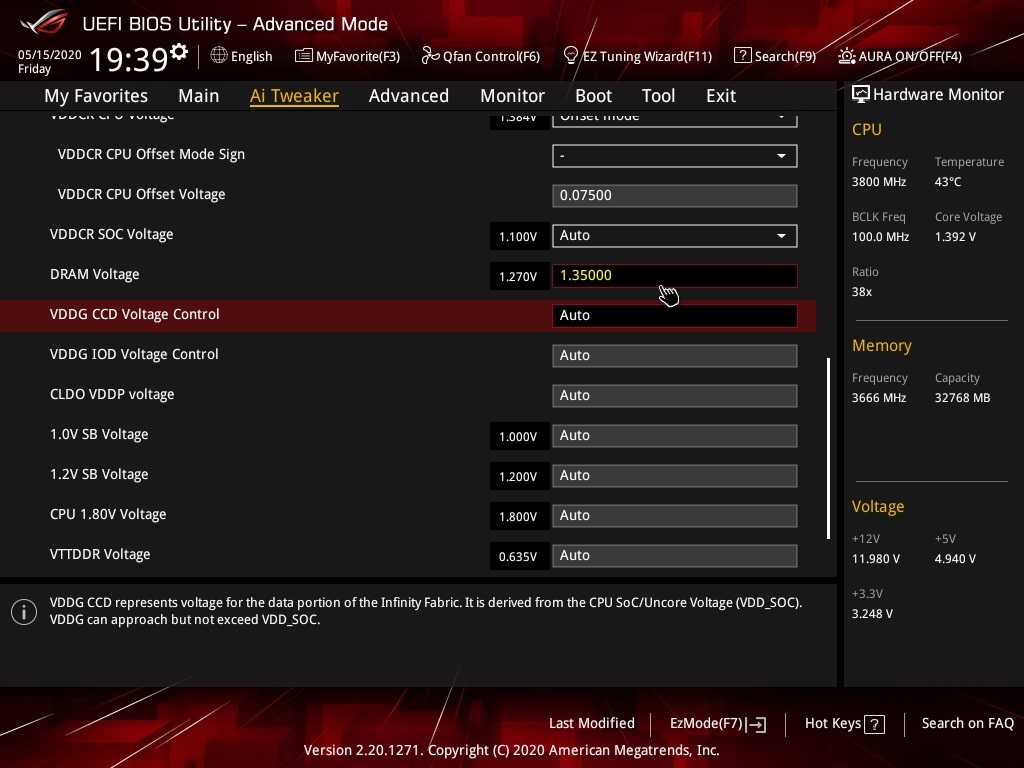The height and width of the screenshot is (768, 1024).
Task: Select the CLDO VDDP voltage label
Action: tap(112, 394)
